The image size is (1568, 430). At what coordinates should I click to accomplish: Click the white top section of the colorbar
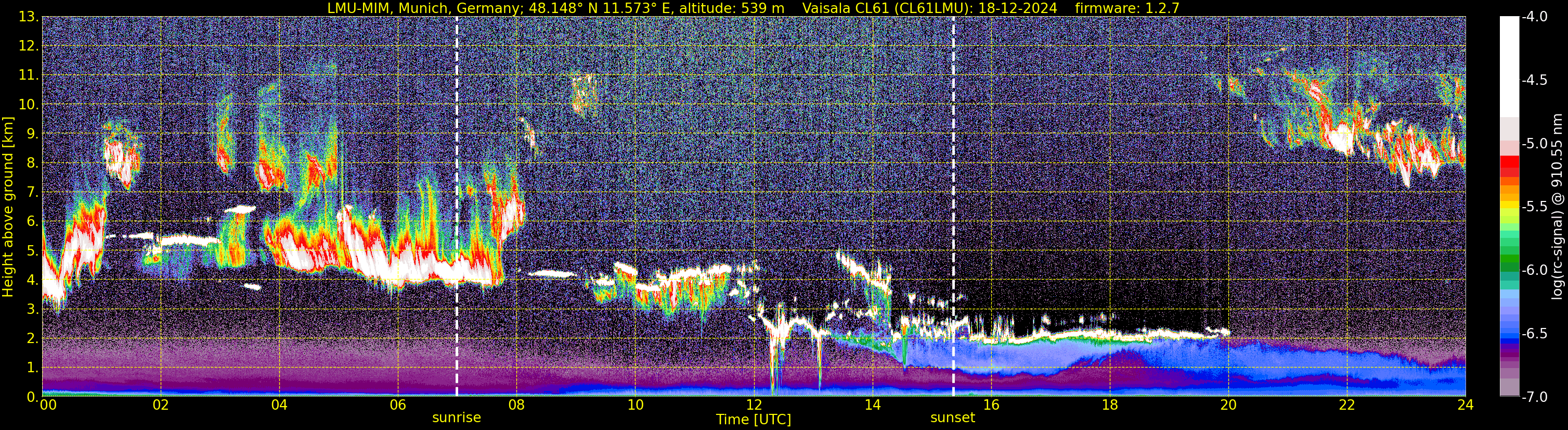pos(1509,67)
